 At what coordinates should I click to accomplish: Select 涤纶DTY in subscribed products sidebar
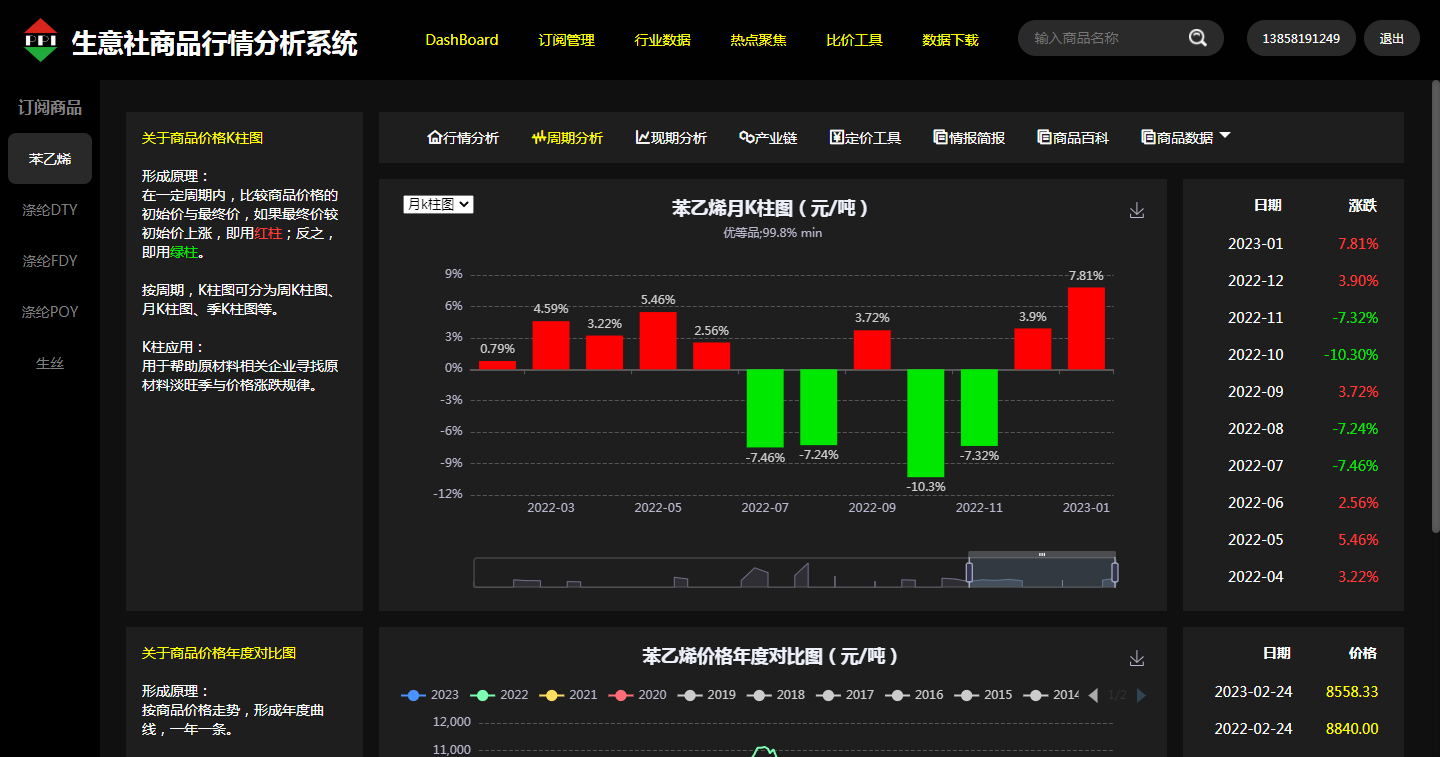[x=50, y=210]
